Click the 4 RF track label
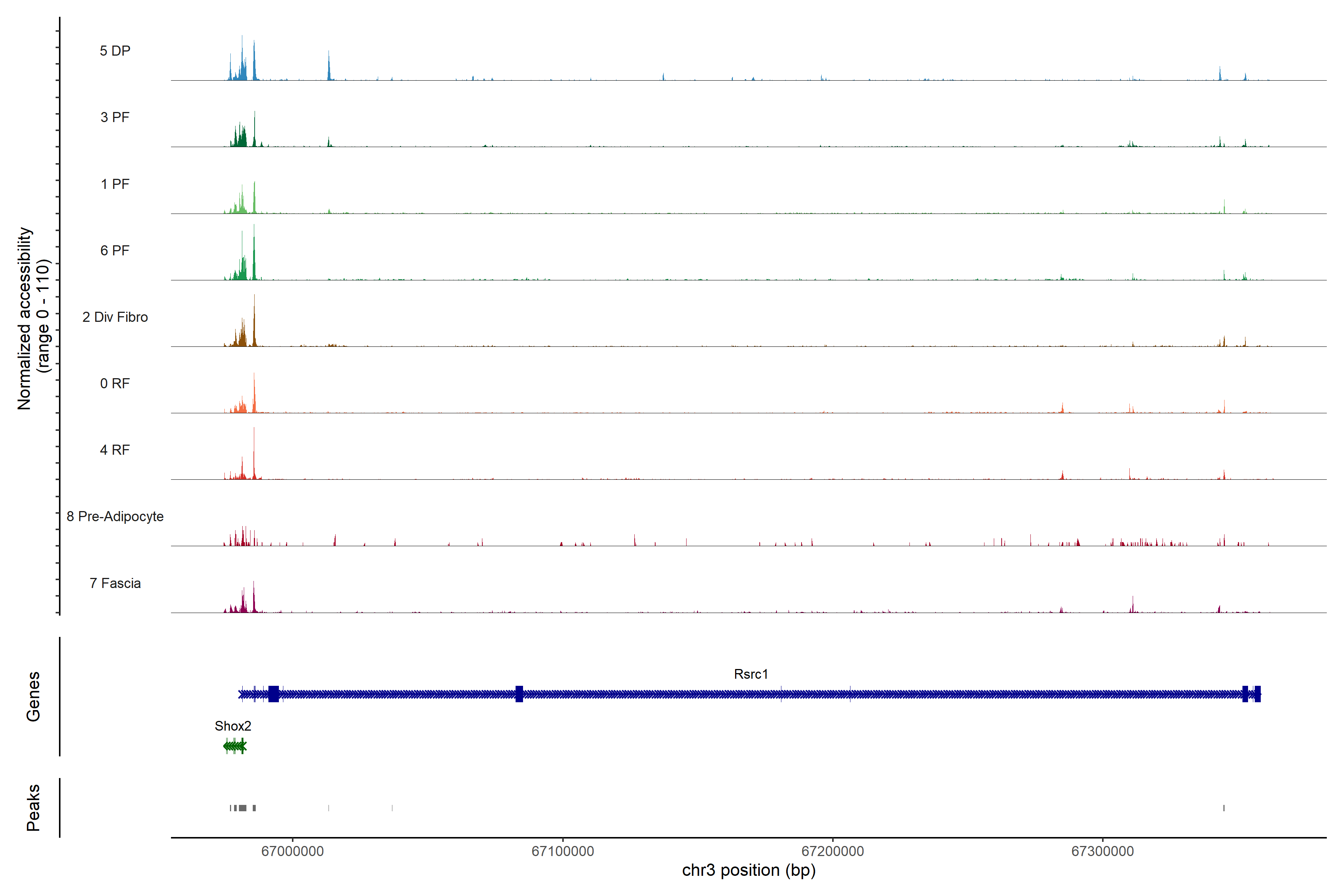The height and width of the screenshot is (896, 1344). [x=115, y=450]
